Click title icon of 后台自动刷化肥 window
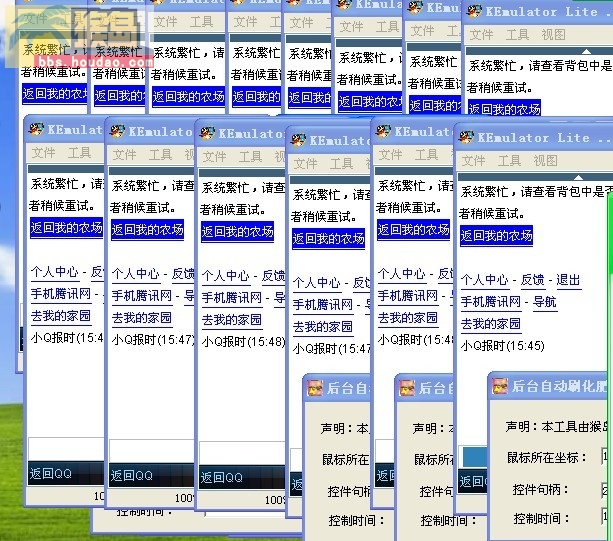 [x=500, y=386]
